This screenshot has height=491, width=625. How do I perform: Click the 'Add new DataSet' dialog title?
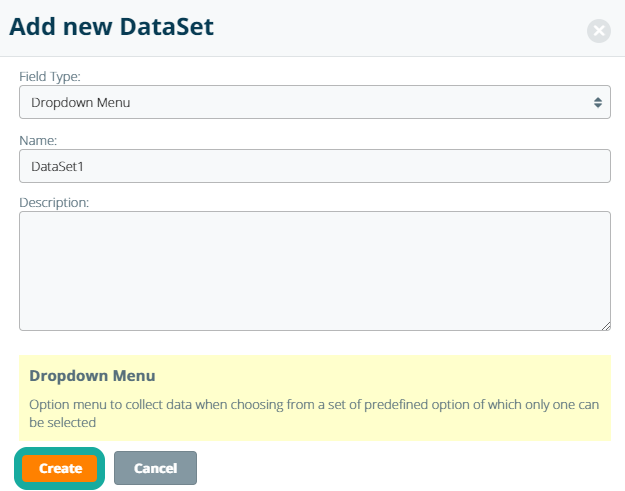point(111,27)
